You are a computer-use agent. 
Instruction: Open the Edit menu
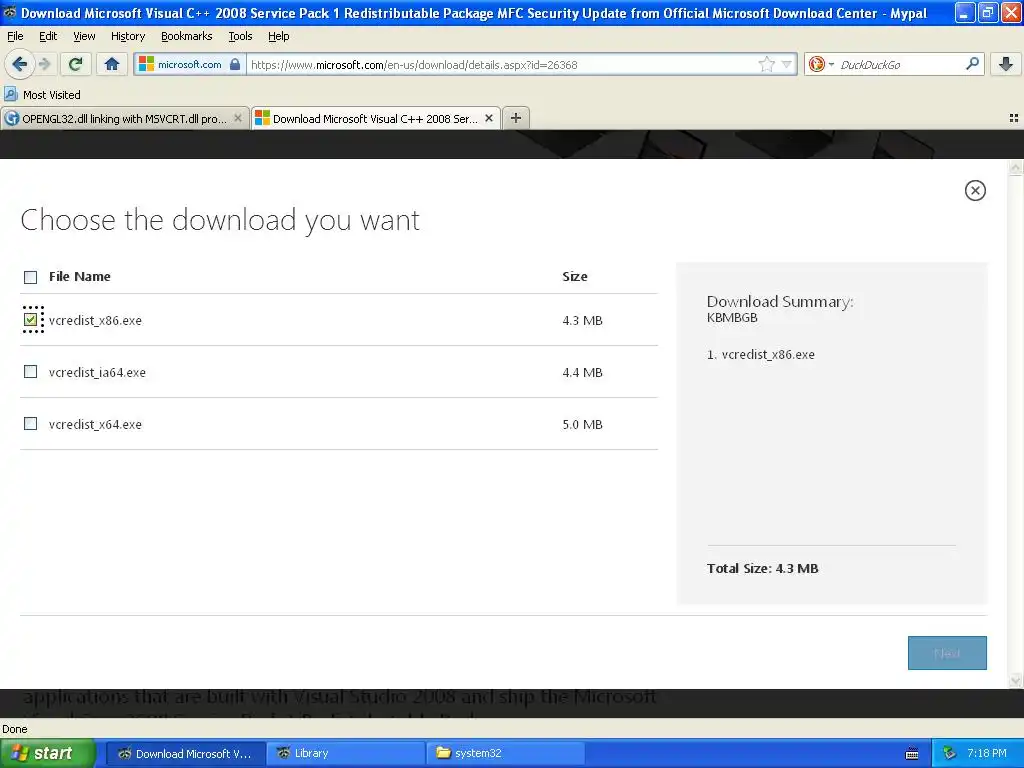coord(48,36)
